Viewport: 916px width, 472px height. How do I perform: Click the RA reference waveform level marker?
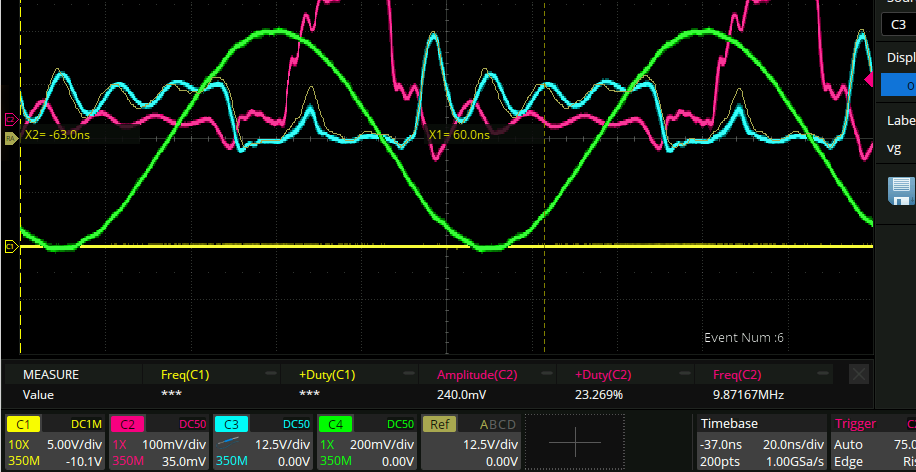[x=11, y=139]
